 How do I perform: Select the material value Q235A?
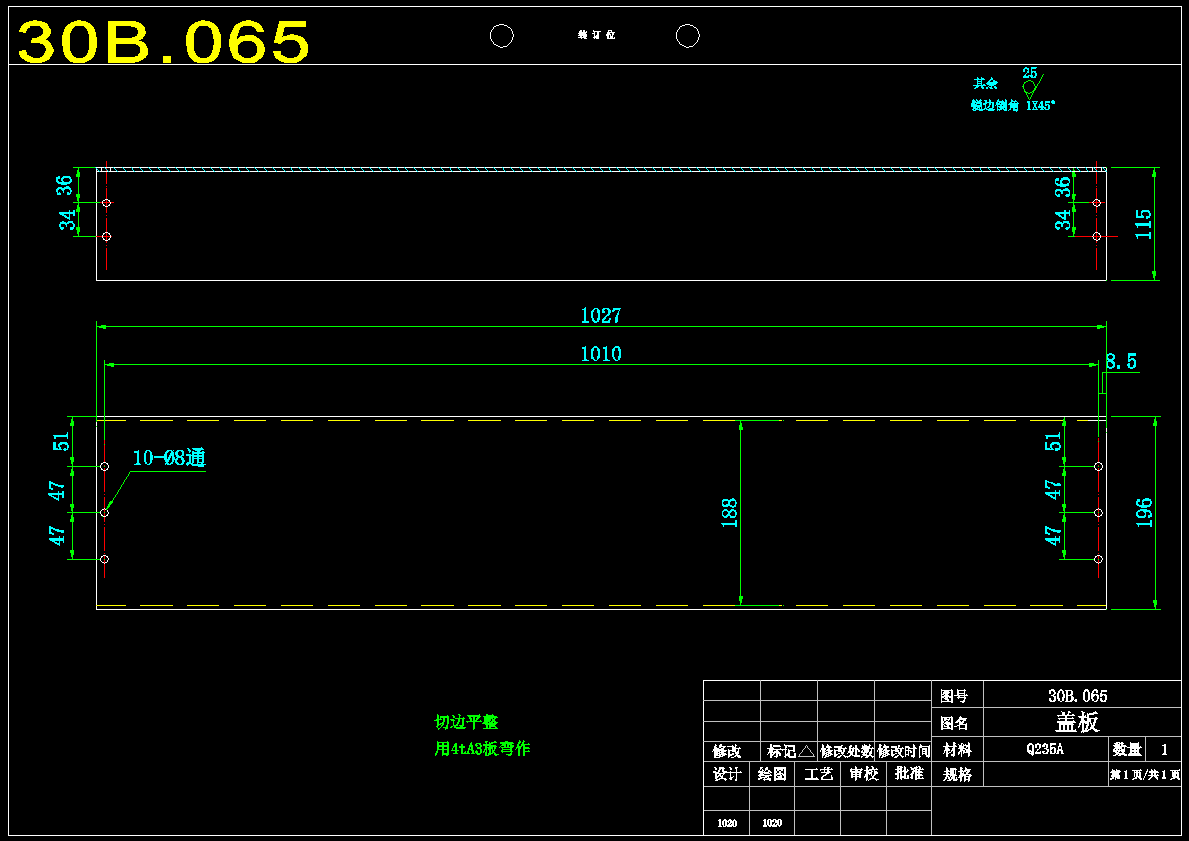[x=1045, y=750]
